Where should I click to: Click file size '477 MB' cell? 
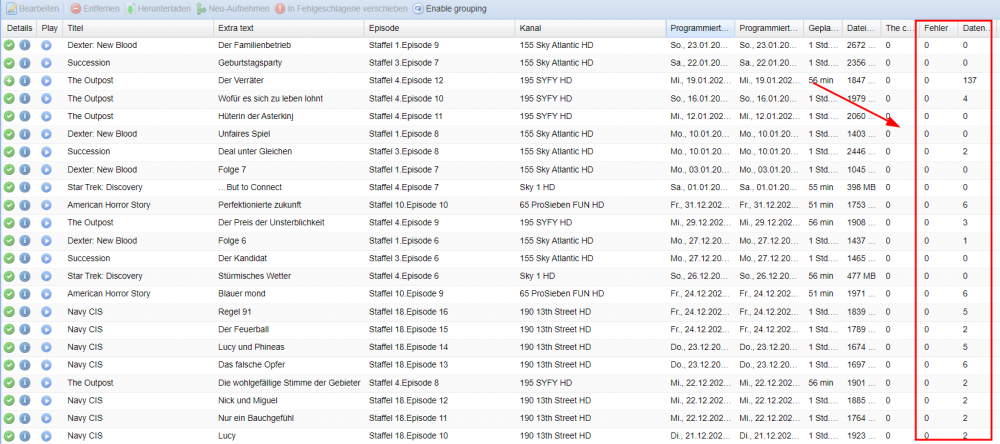[x=861, y=276]
